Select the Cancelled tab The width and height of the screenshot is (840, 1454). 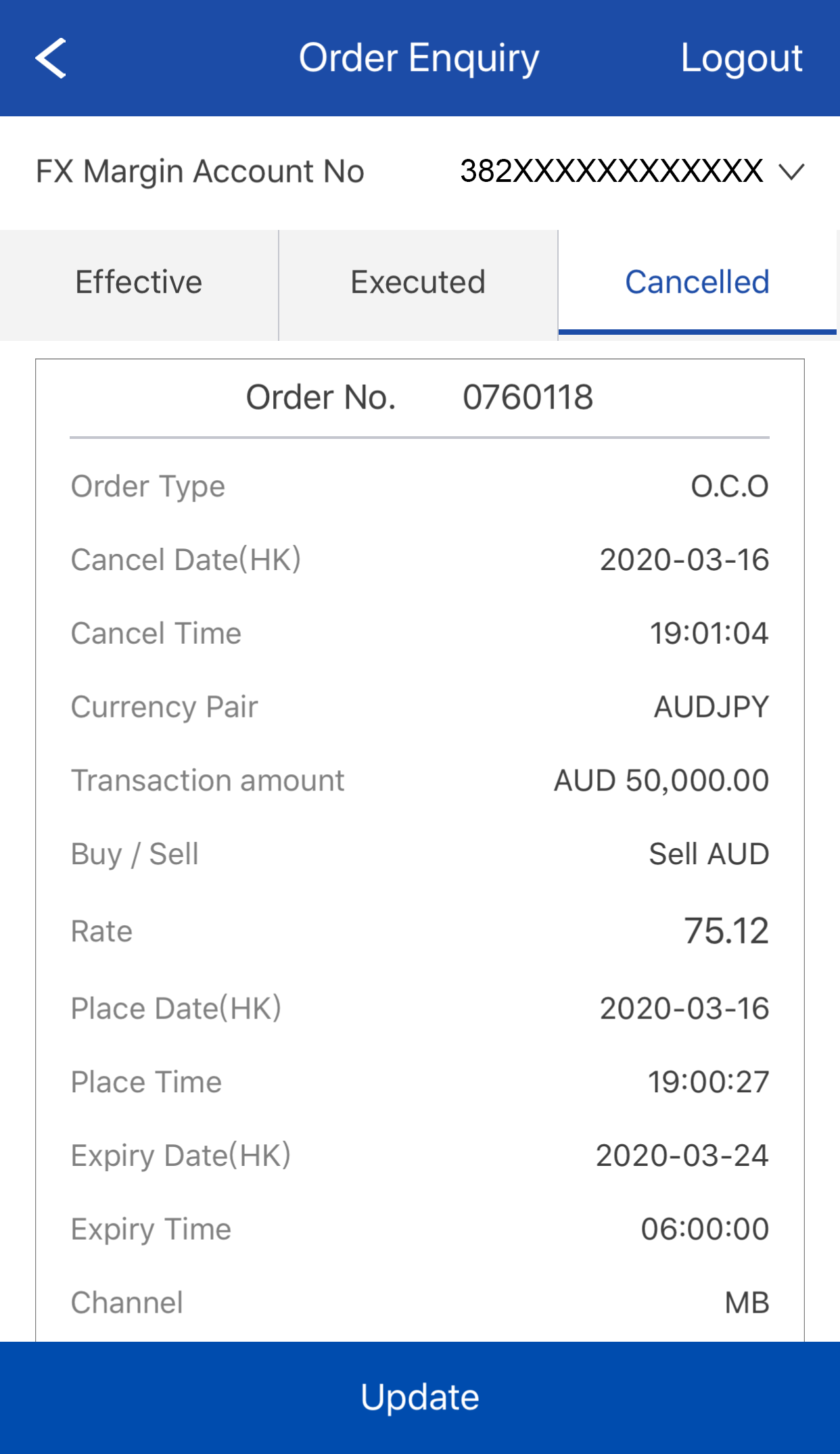pyautogui.click(x=697, y=283)
